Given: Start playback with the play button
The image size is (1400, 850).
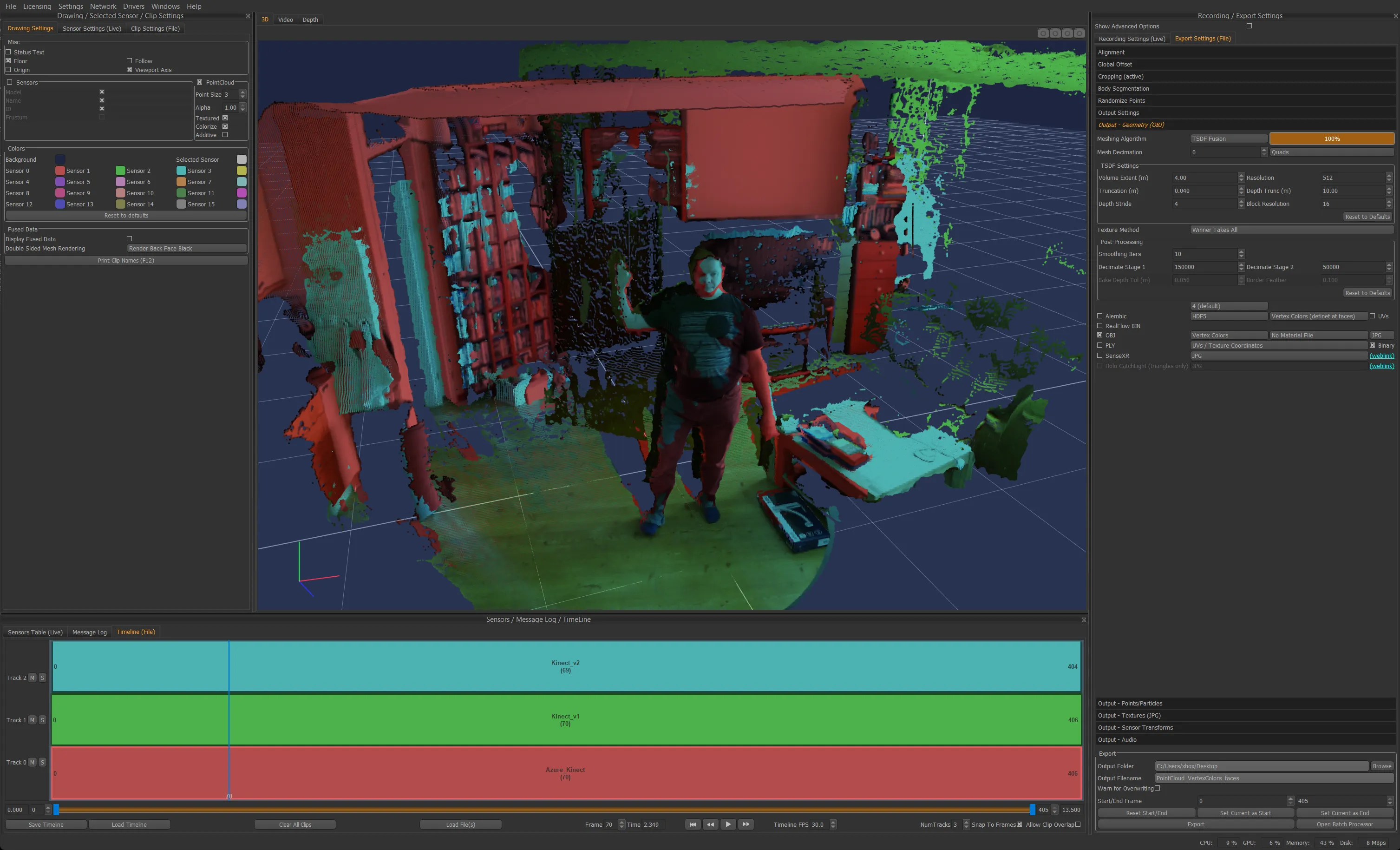Looking at the screenshot, I should 728,824.
